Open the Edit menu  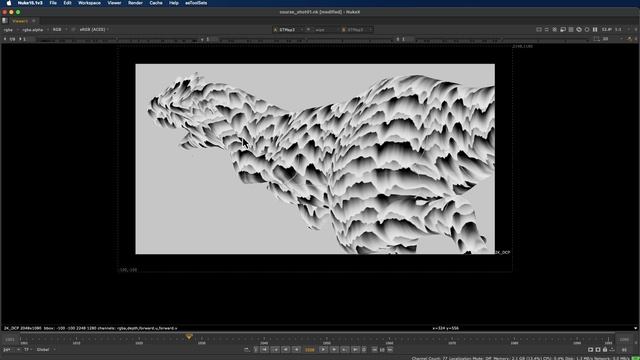click(67, 3)
